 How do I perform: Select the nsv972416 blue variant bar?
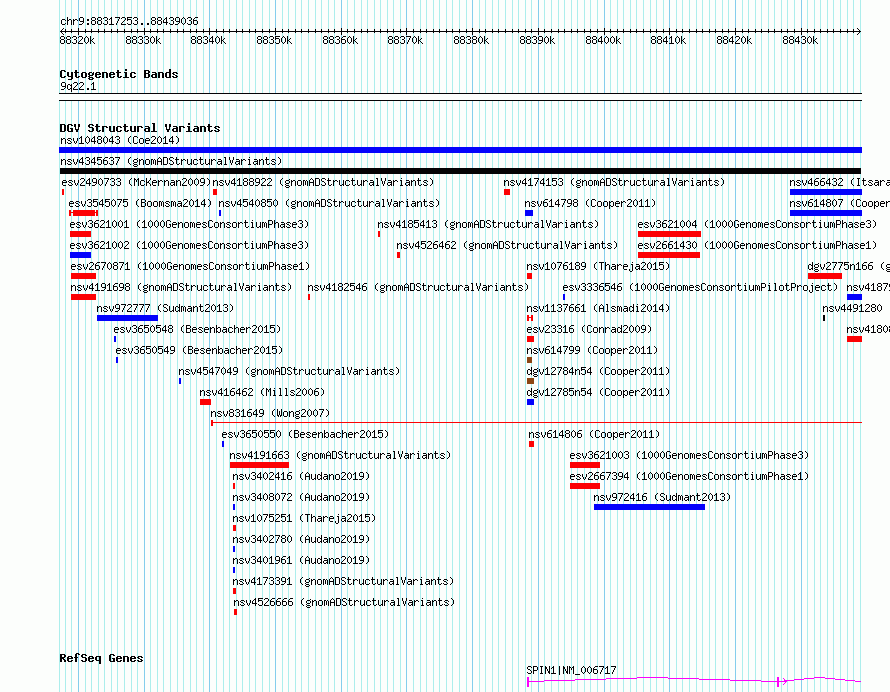click(649, 507)
